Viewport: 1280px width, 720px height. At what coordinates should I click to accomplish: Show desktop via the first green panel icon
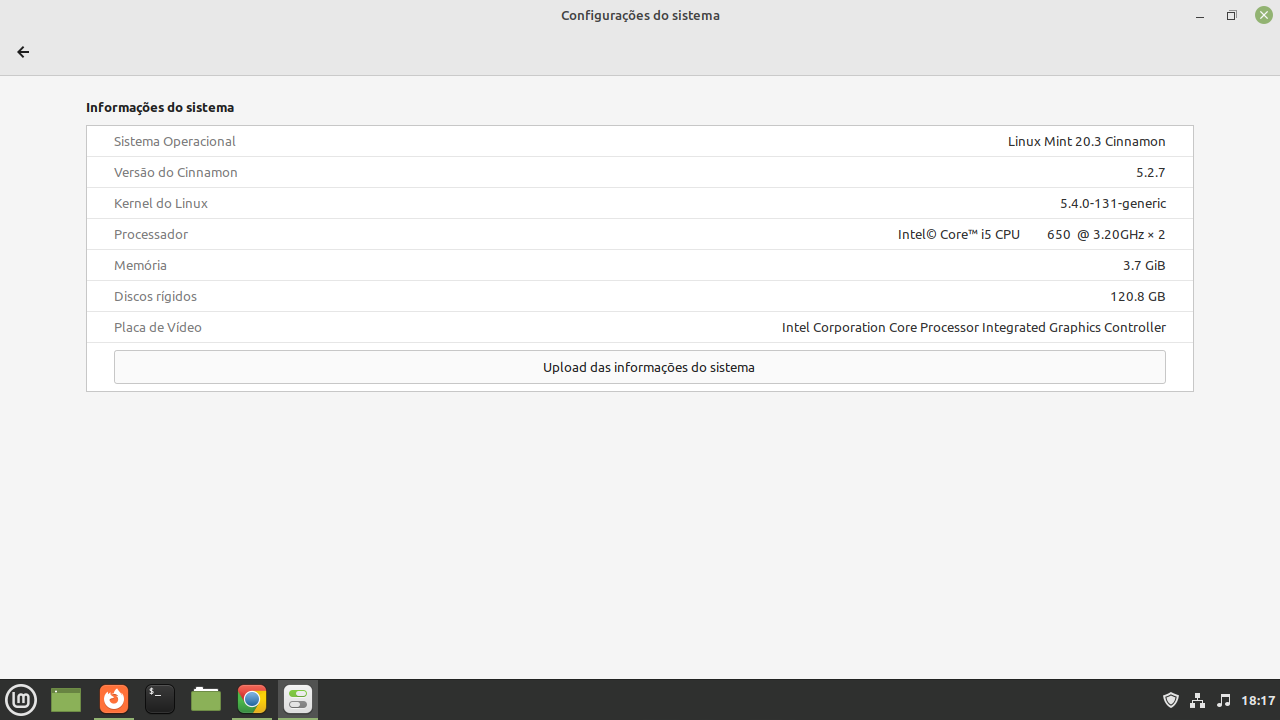coord(66,699)
